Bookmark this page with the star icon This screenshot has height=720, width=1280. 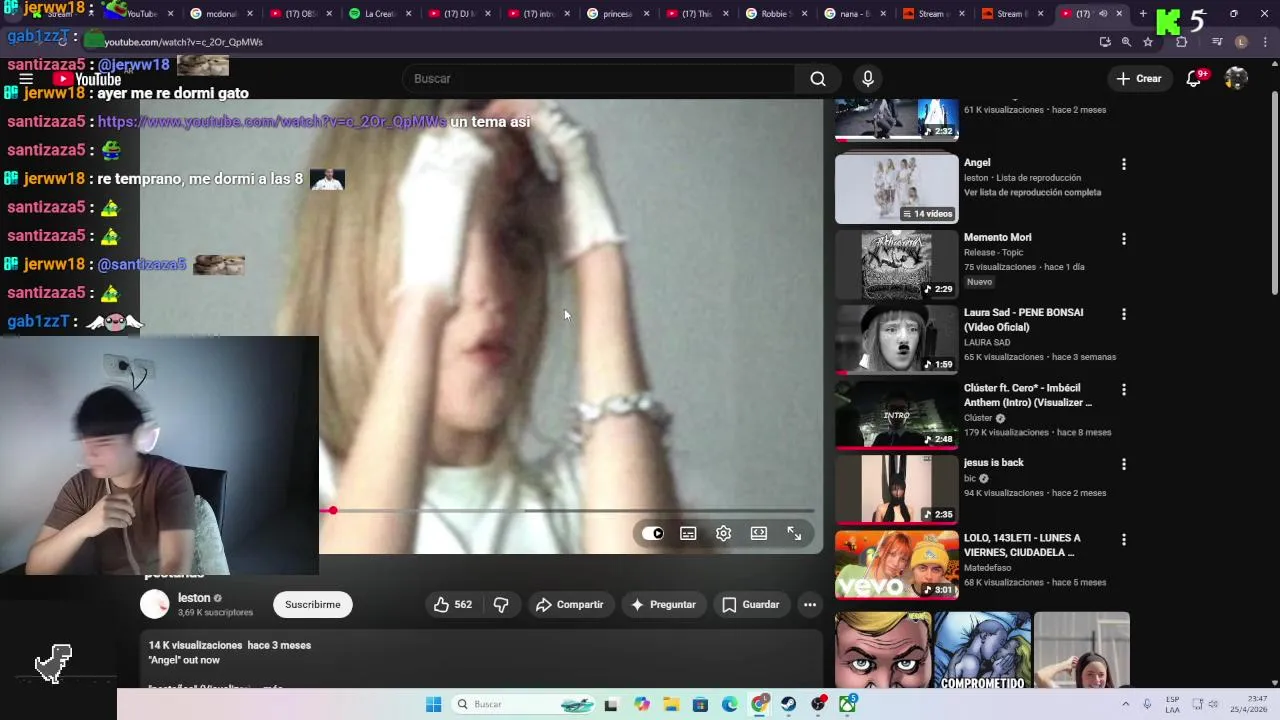(x=1148, y=42)
